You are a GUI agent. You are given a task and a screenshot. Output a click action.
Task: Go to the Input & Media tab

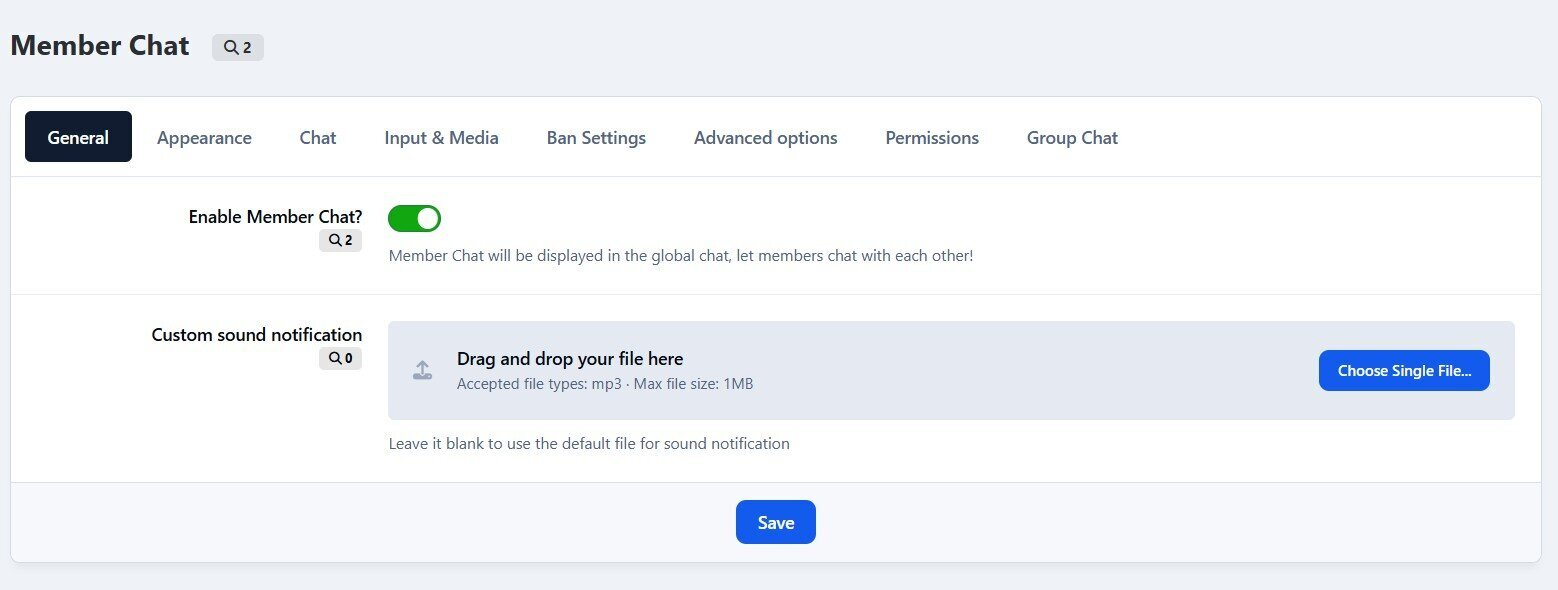pyautogui.click(x=441, y=138)
